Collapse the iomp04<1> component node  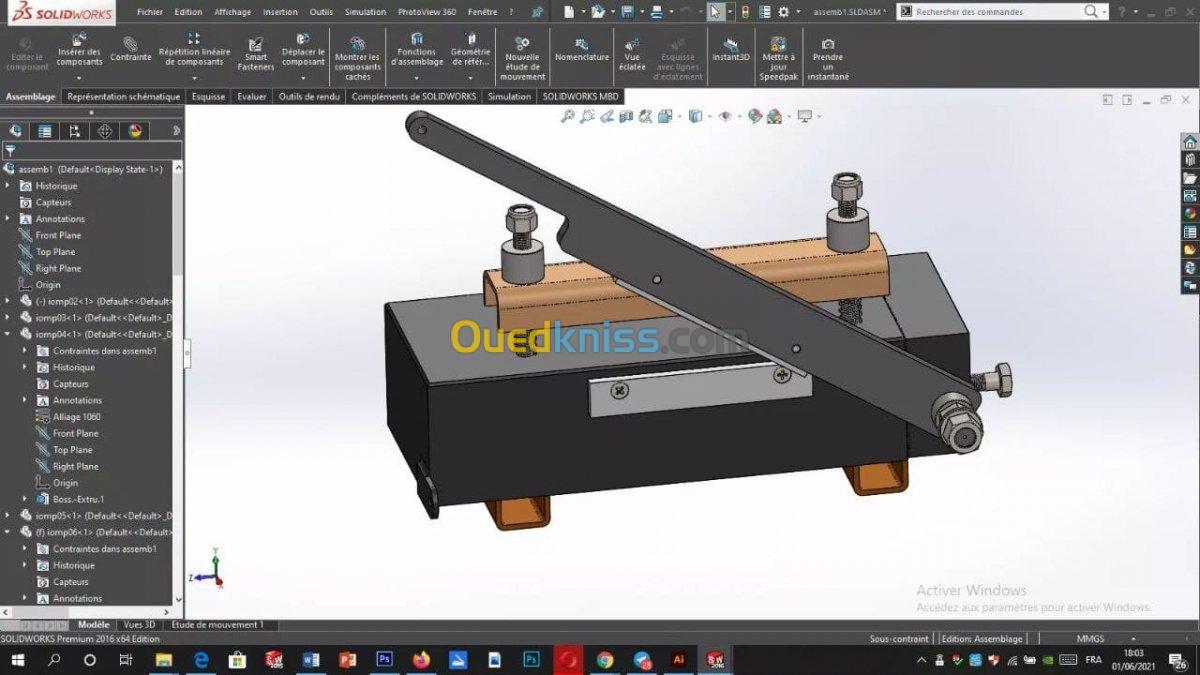click(8, 334)
